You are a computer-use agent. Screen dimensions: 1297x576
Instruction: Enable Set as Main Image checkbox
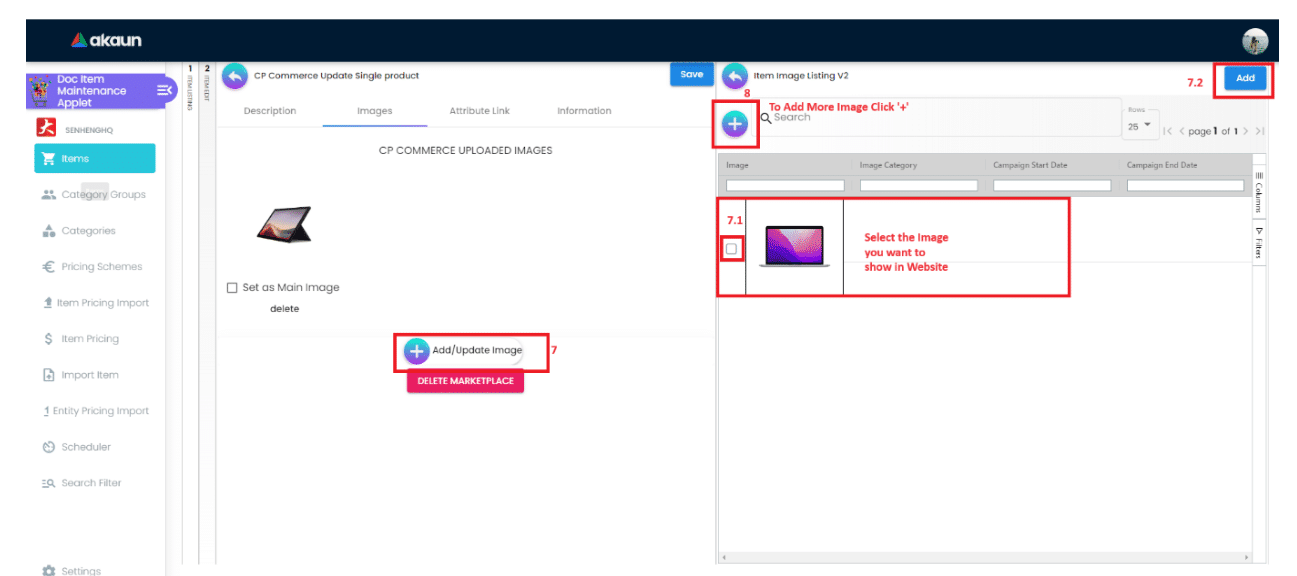tap(232, 288)
